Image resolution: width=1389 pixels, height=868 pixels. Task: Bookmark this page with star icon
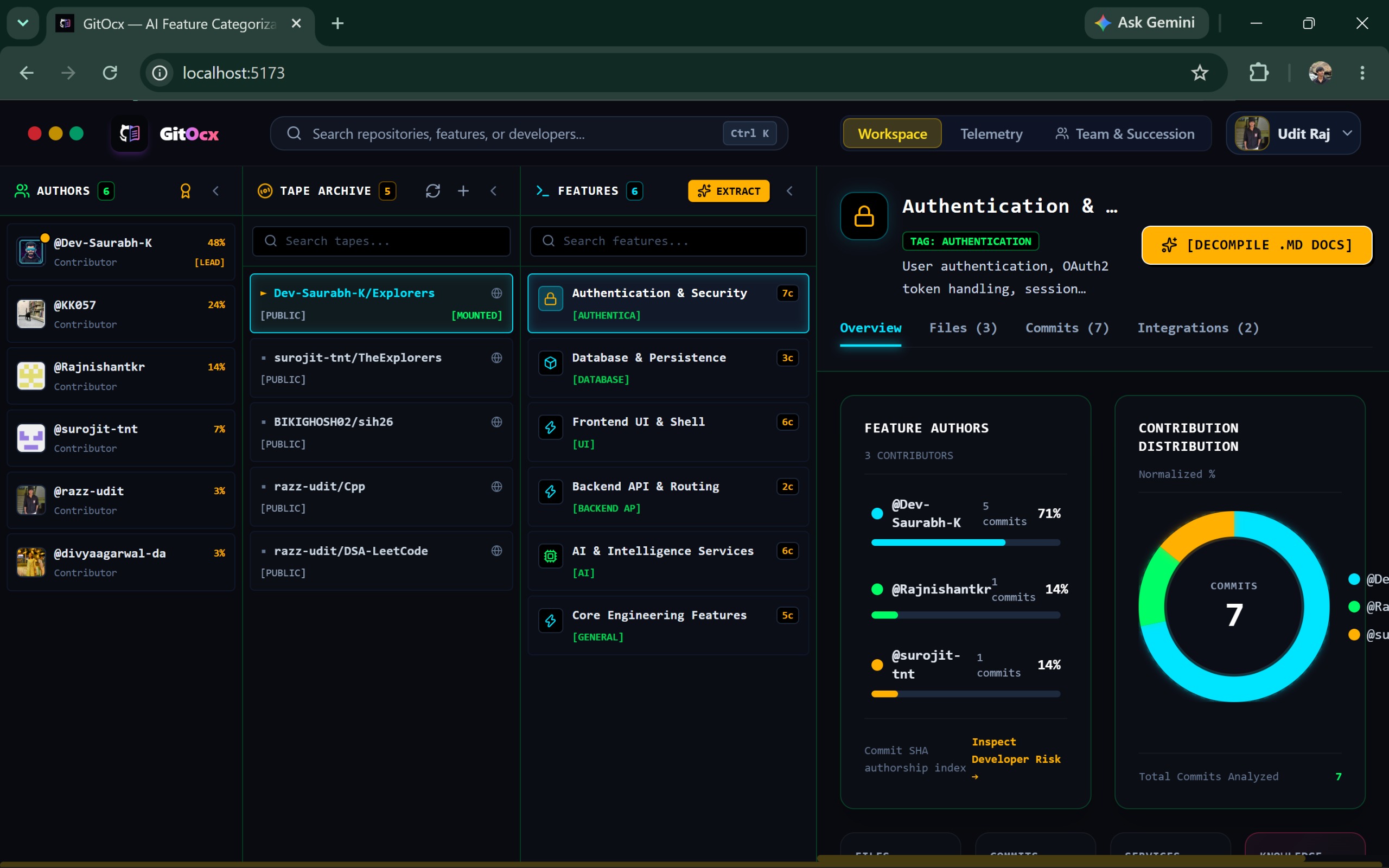coord(1200,73)
